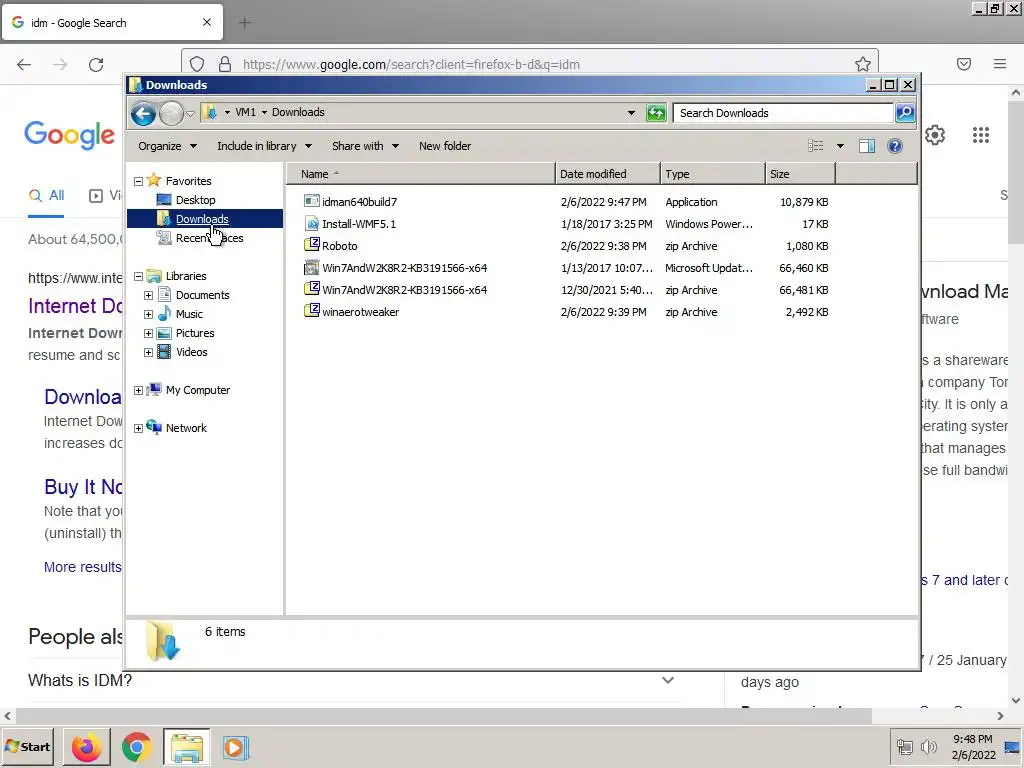
Task: Bookmark this page with star icon
Action: point(863,64)
